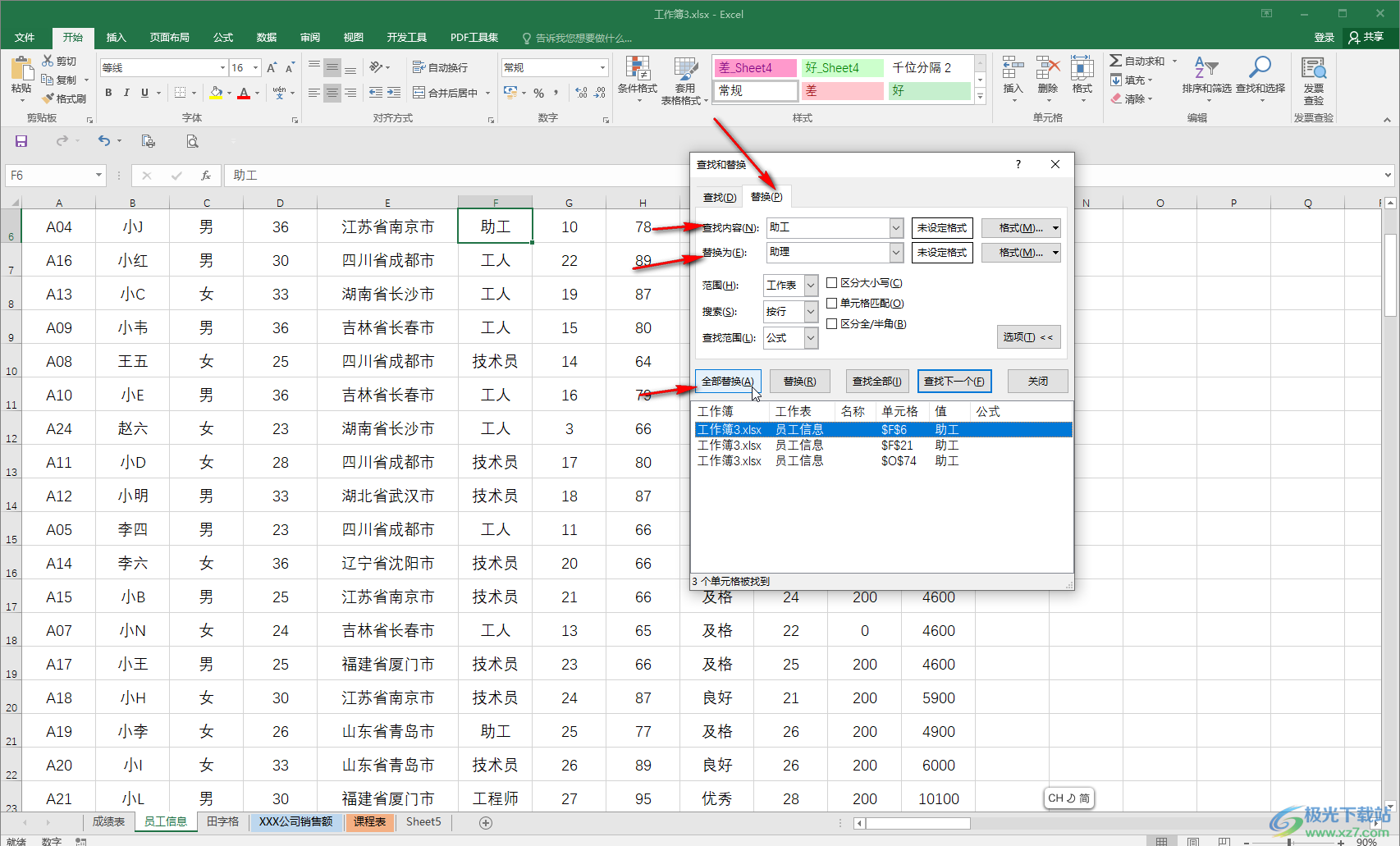Switch to the 数据 Data ribbon tab
Screen dimensions: 1400x846
[266, 38]
